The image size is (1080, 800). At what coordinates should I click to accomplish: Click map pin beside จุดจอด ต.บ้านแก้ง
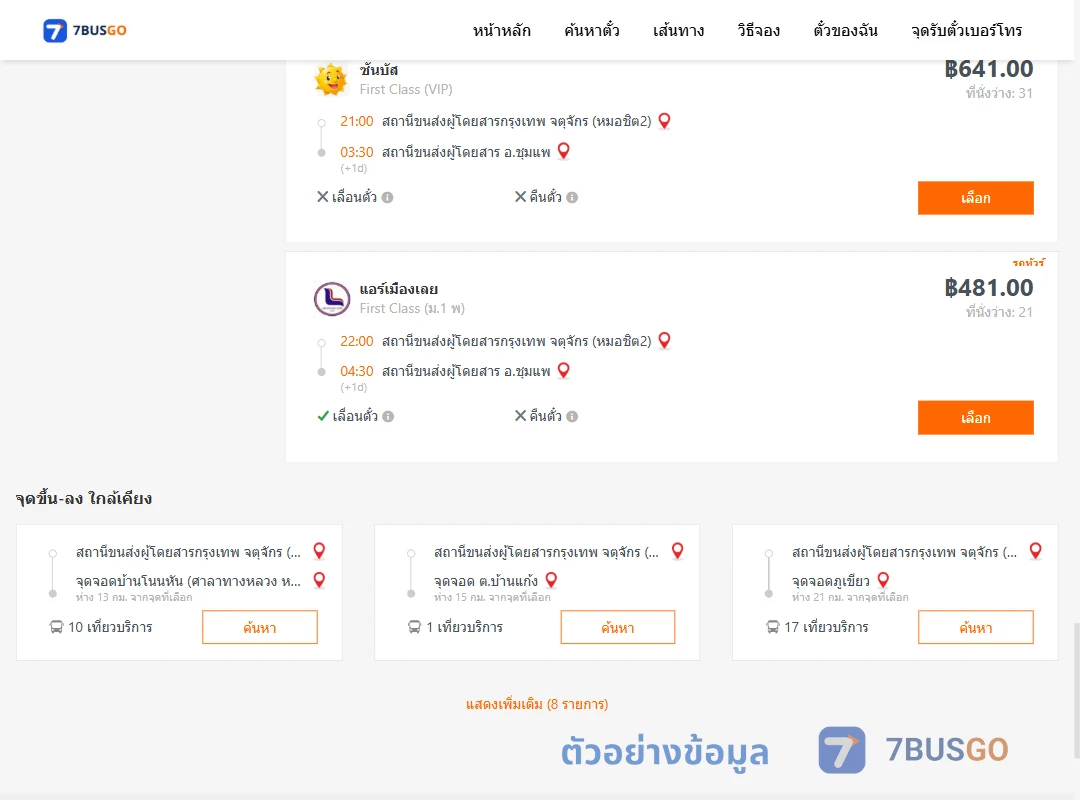pyautogui.click(x=551, y=580)
